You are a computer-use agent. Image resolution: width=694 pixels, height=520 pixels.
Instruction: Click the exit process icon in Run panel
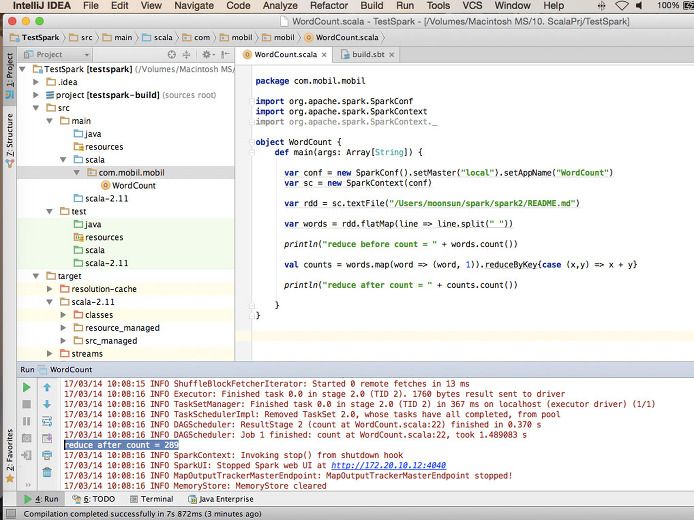27,455
